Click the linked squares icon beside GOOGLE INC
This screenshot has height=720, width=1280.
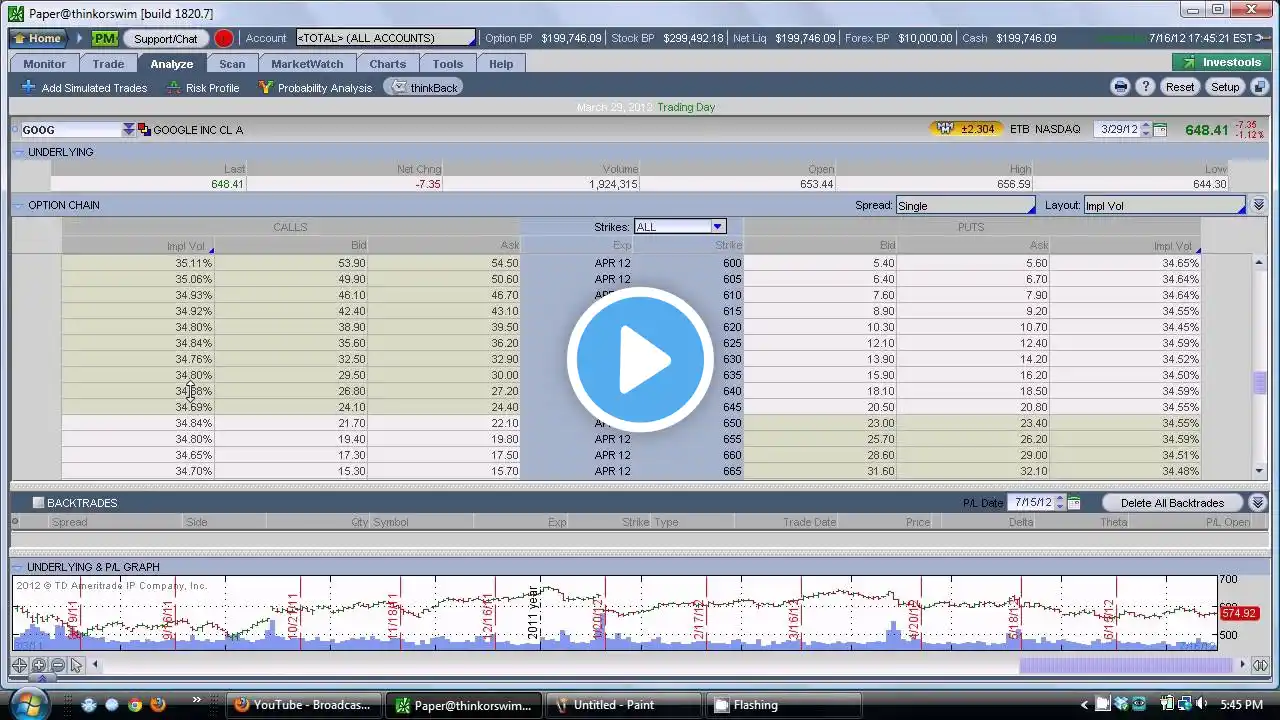144,130
